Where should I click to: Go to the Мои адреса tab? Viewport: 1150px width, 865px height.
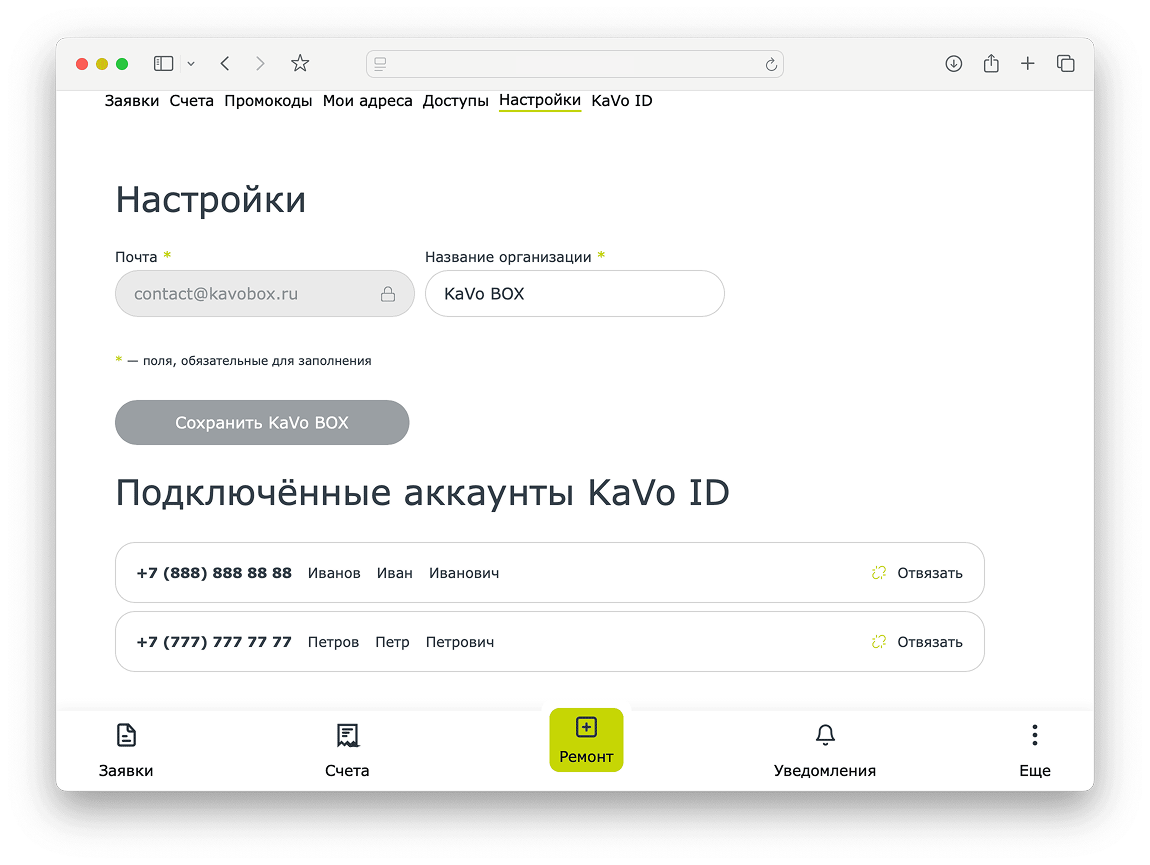point(367,101)
